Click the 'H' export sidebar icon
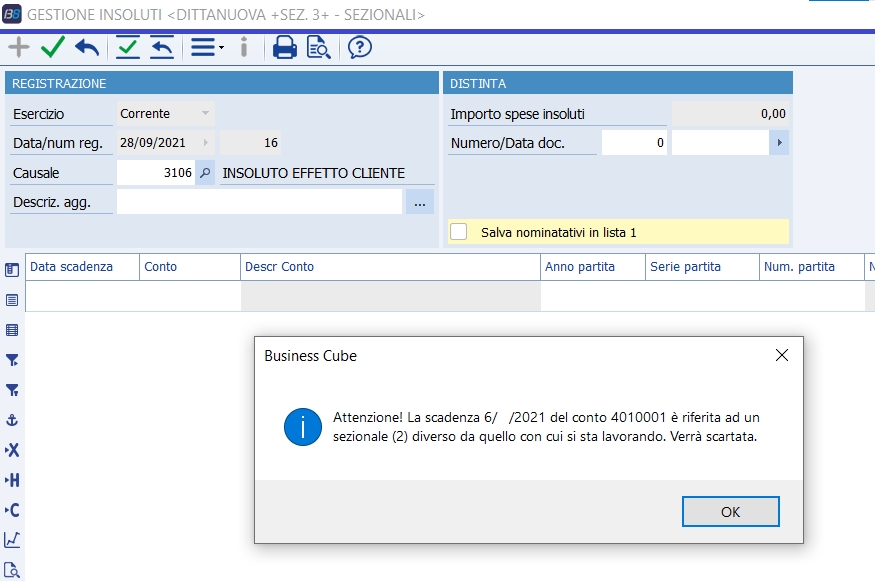875x581 pixels. coord(12,480)
